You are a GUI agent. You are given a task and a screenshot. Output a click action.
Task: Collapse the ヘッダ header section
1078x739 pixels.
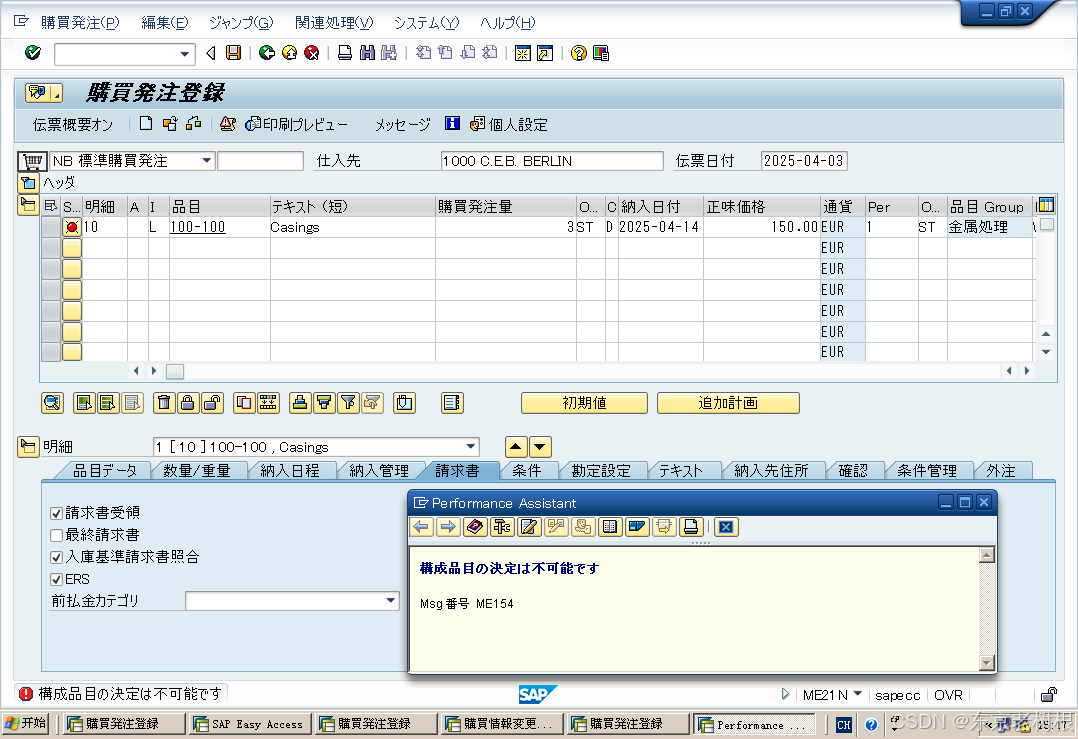28,183
